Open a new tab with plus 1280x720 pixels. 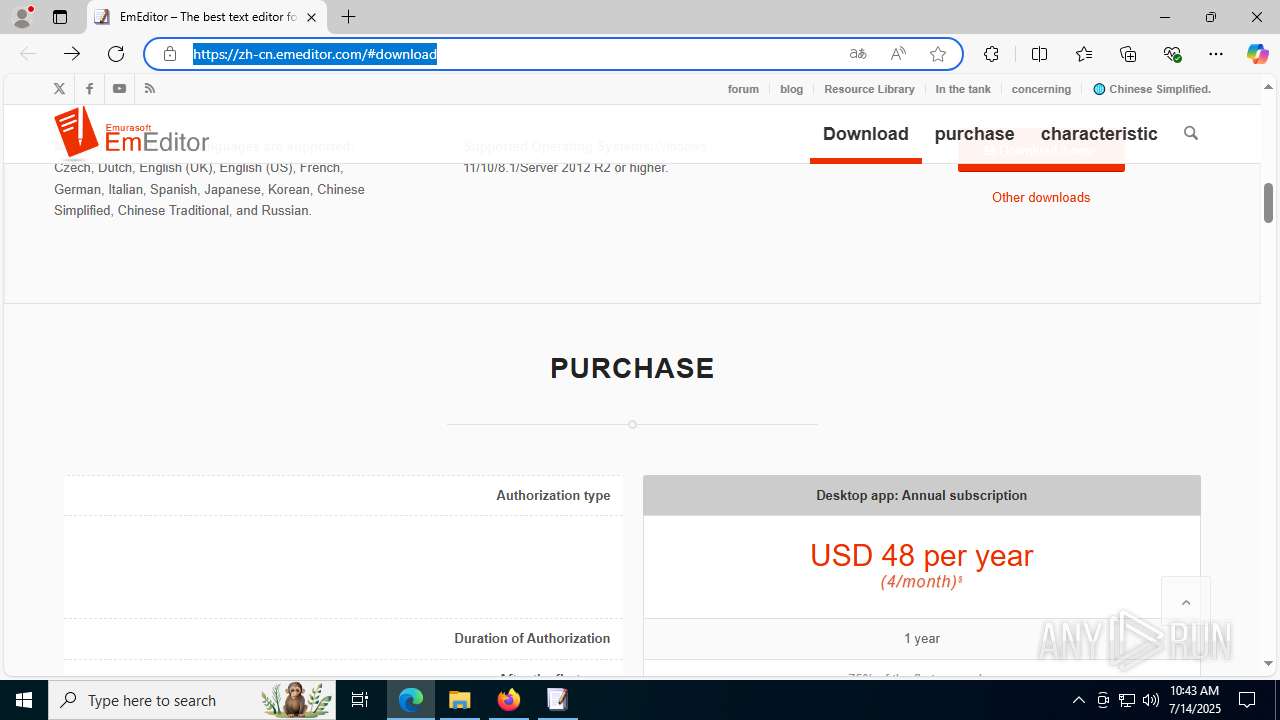coord(348,17)
